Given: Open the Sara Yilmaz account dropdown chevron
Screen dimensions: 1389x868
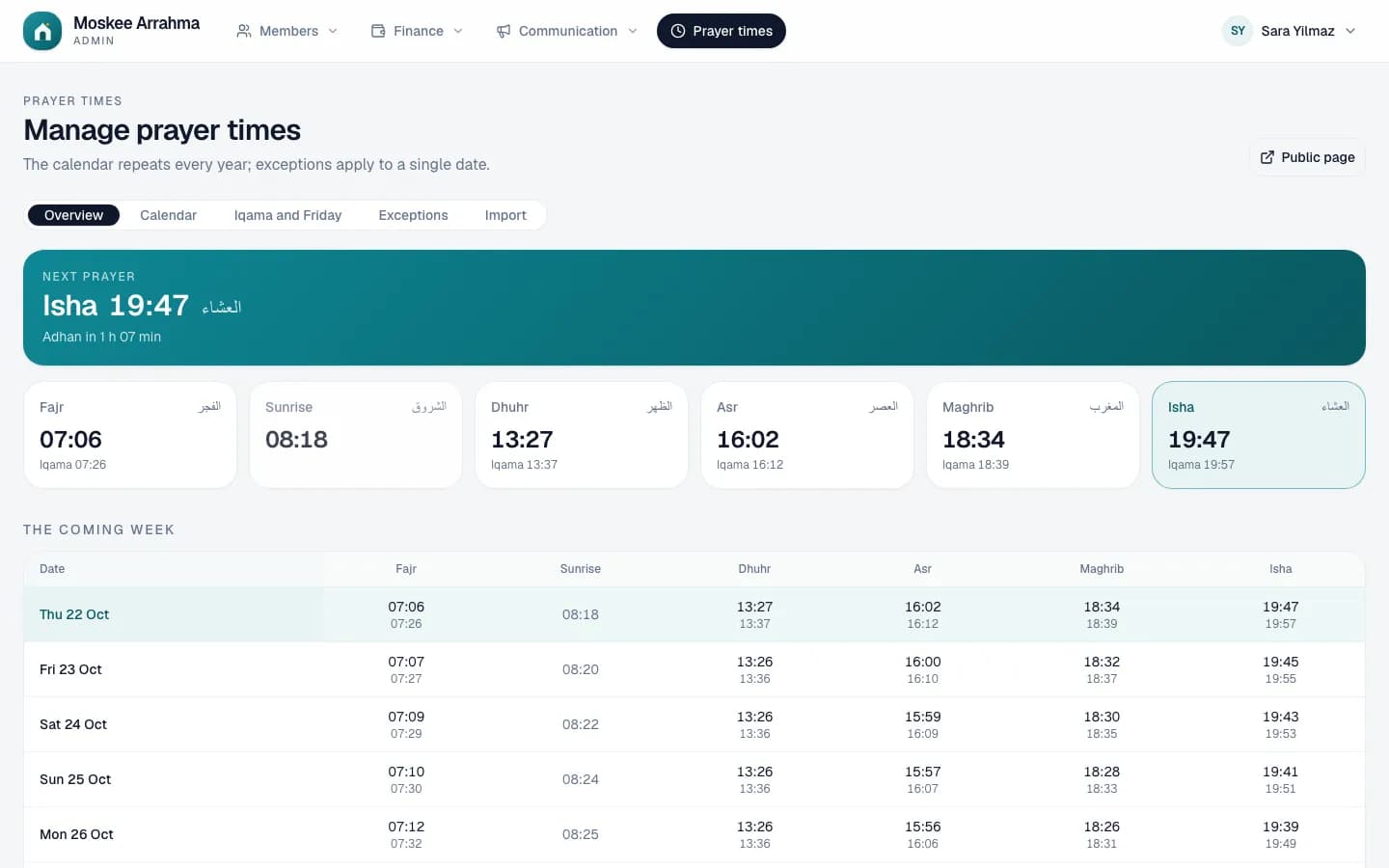Looking at the screenshot, I should pyautogui.click(x=1350, y=31).
